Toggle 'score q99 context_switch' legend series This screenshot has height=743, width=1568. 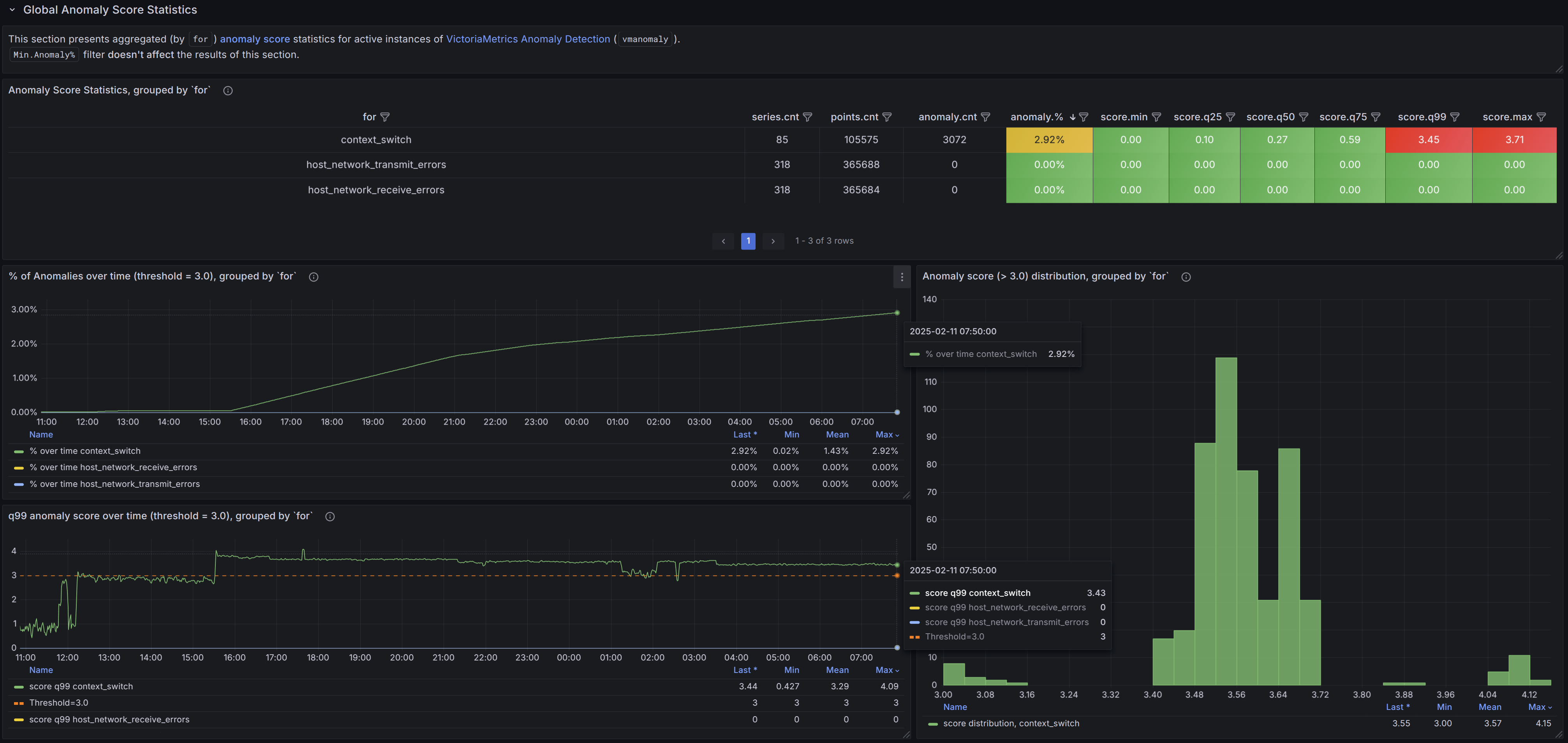click(80, 687)
